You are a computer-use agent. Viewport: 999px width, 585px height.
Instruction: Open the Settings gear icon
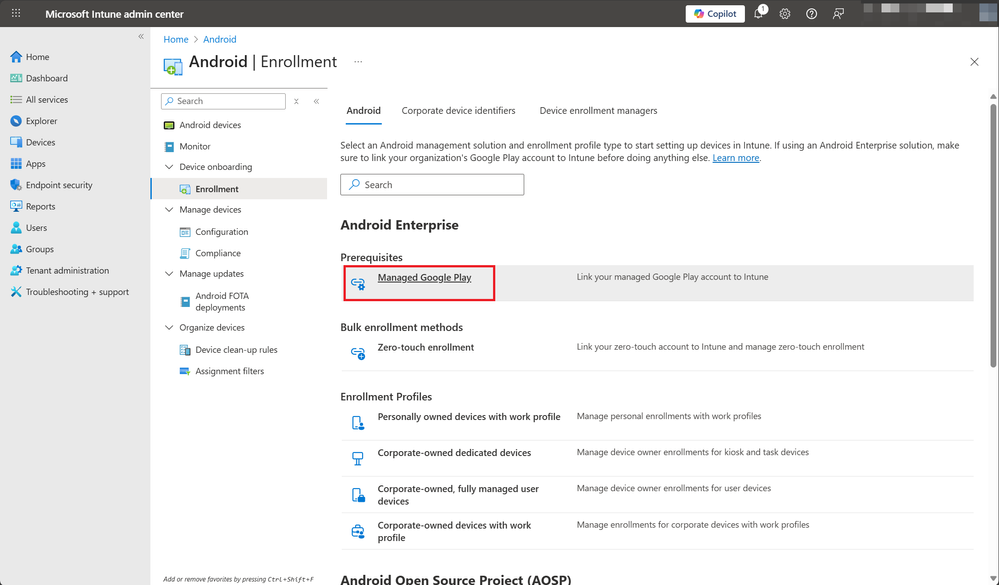tap(785, 14)
